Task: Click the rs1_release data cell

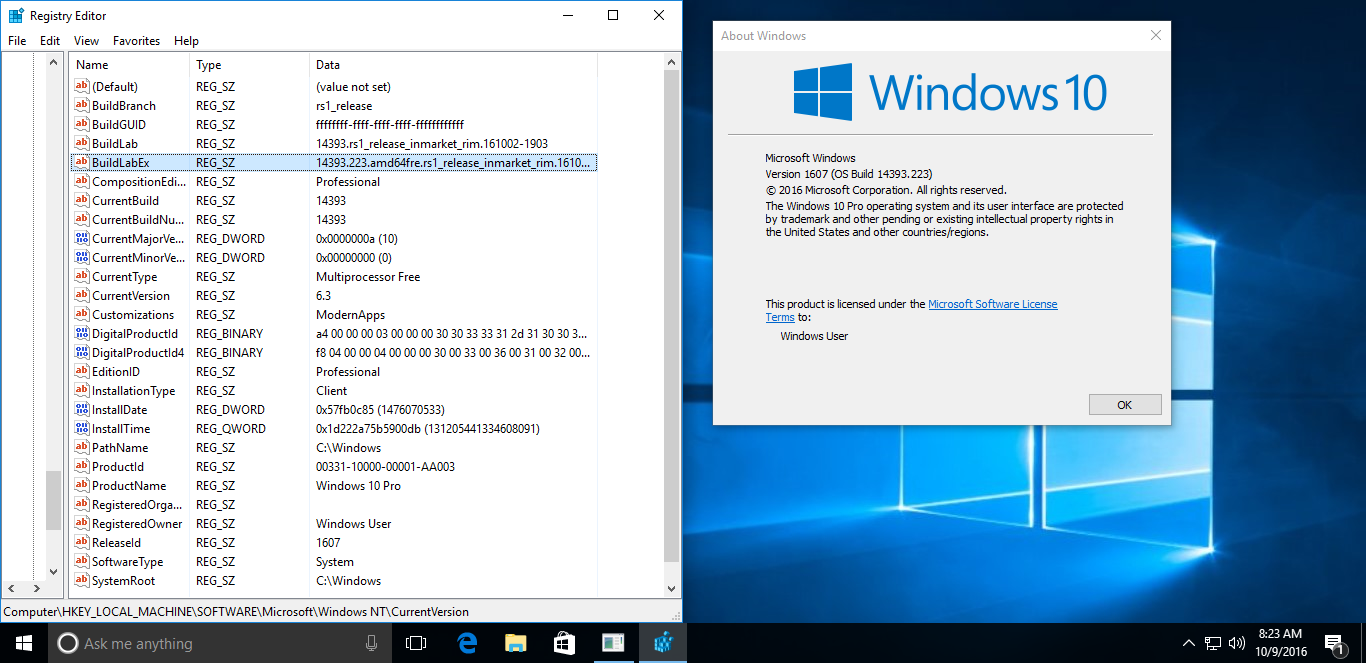Action: point(344,106)
